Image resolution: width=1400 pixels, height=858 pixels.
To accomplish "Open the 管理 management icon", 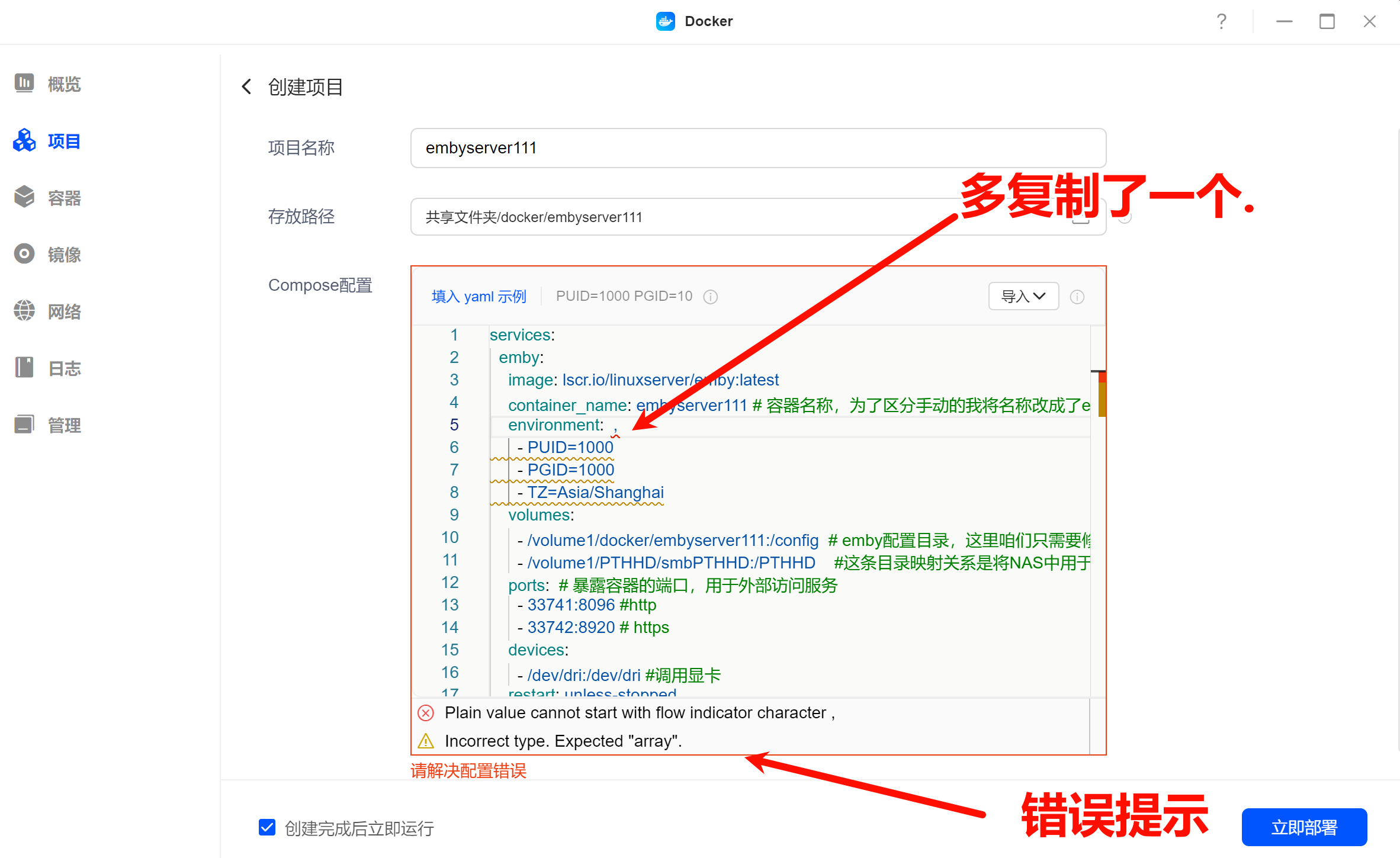I will 24,425.
